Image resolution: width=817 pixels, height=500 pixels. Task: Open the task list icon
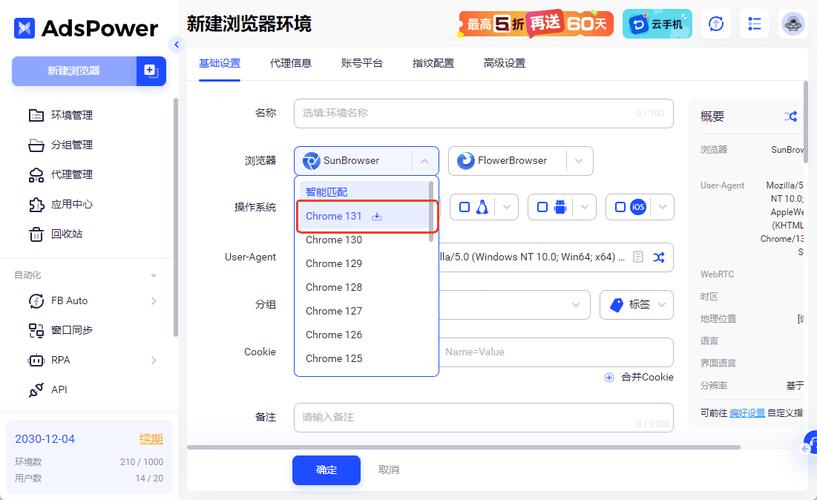pos(754,24)
